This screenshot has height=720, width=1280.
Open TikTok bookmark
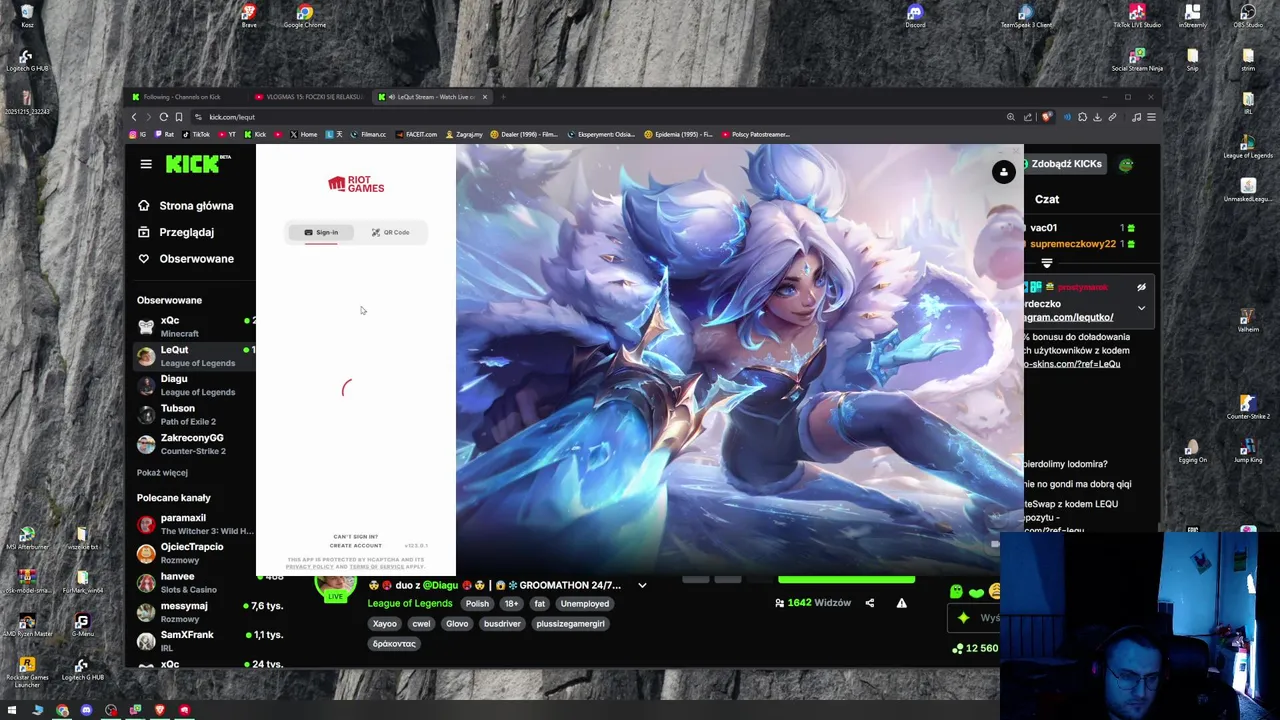[x=195, y=134]
